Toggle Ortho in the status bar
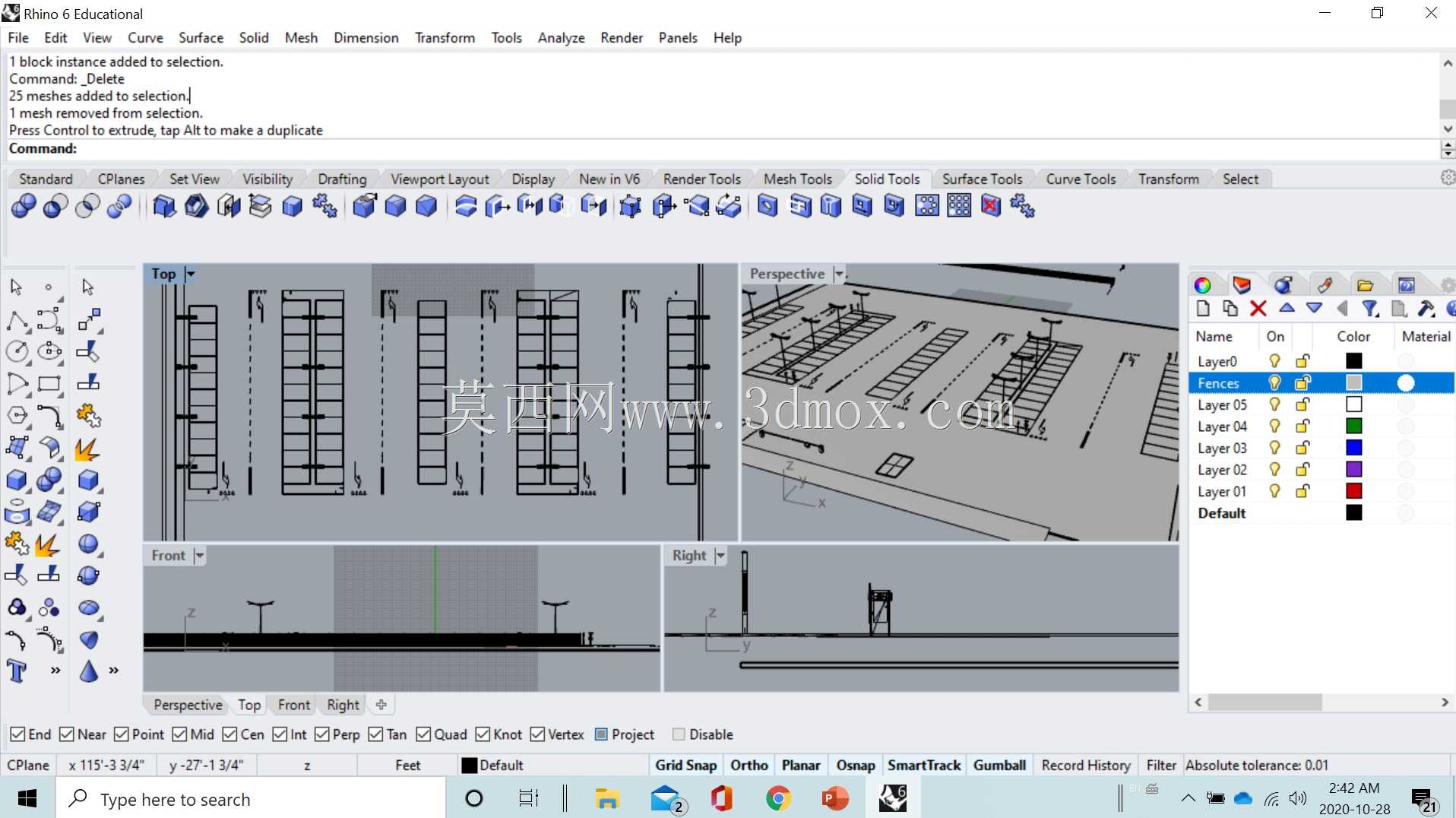Screen dimensions: 1456x818 749,765
